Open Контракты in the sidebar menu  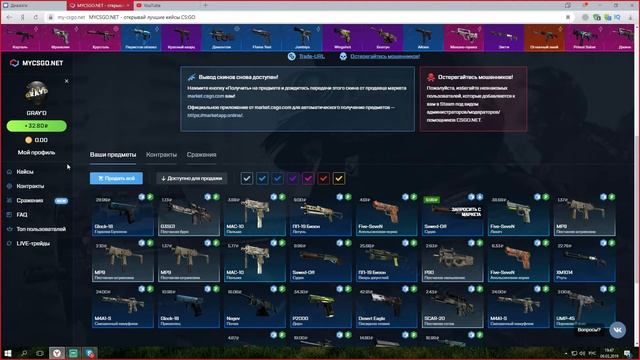tap(30, 186)
